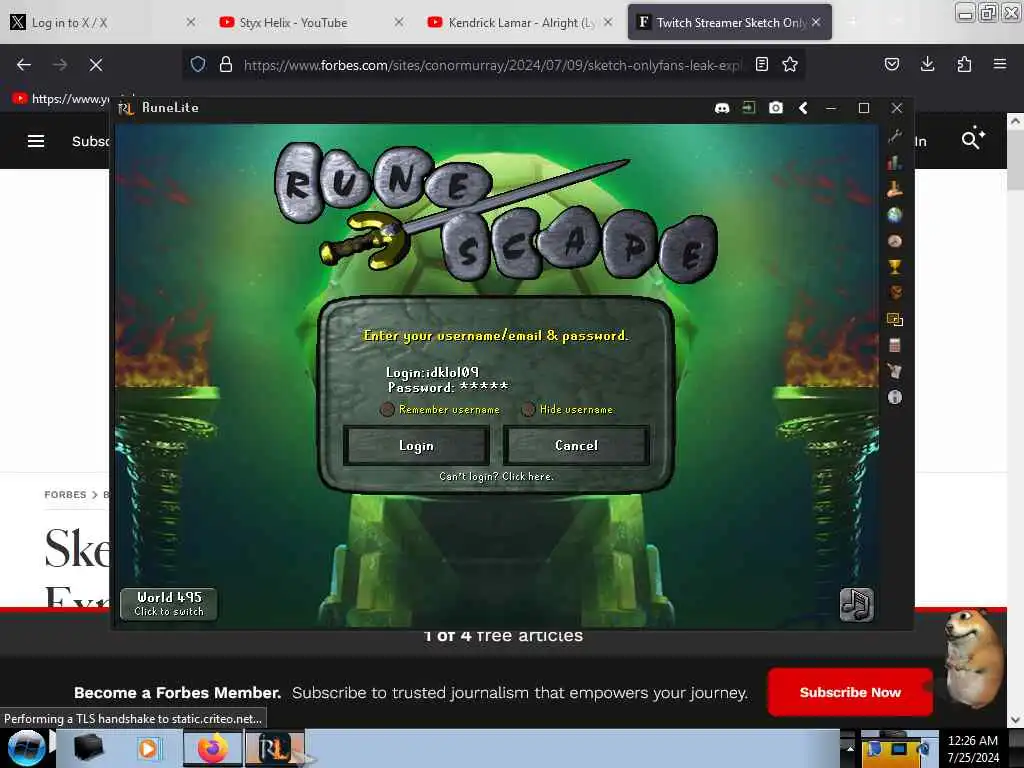Stop loading the page in Firefox
The image size is (1024, 768).
[96, 65]
